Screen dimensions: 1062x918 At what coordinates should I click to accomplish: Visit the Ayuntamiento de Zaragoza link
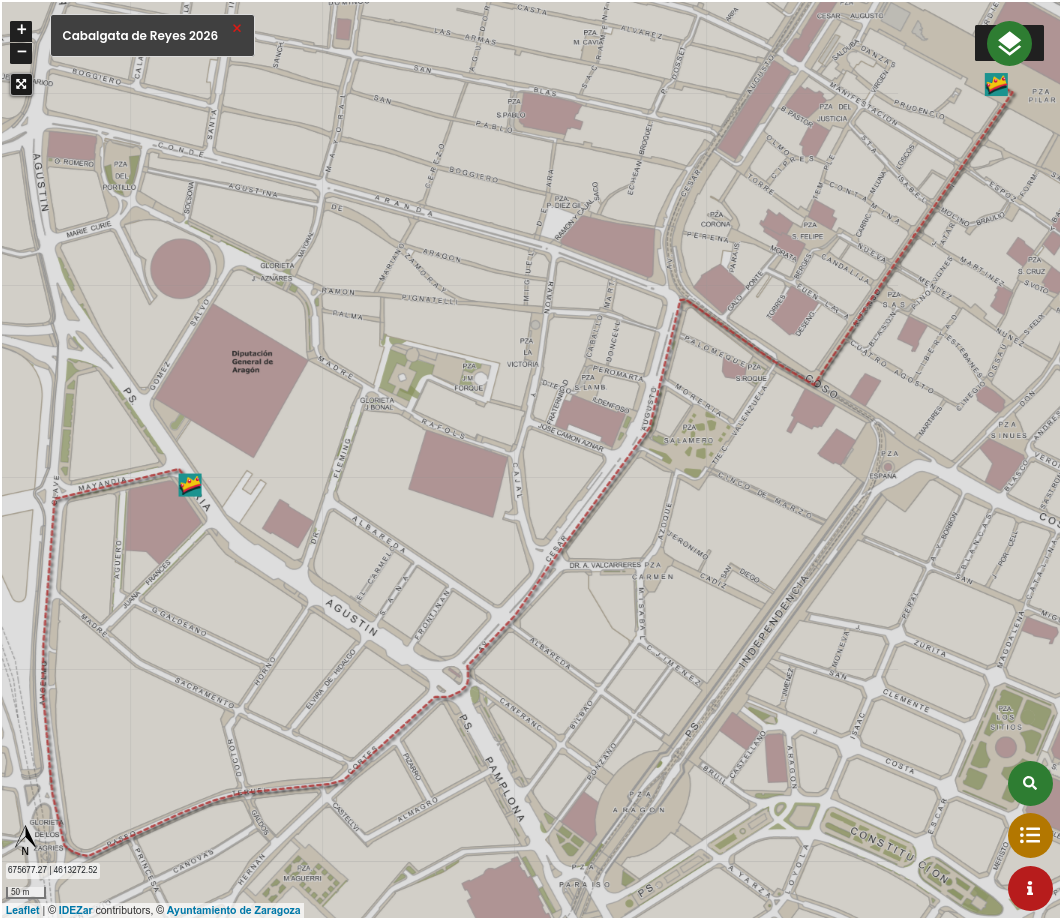point(233,910)
